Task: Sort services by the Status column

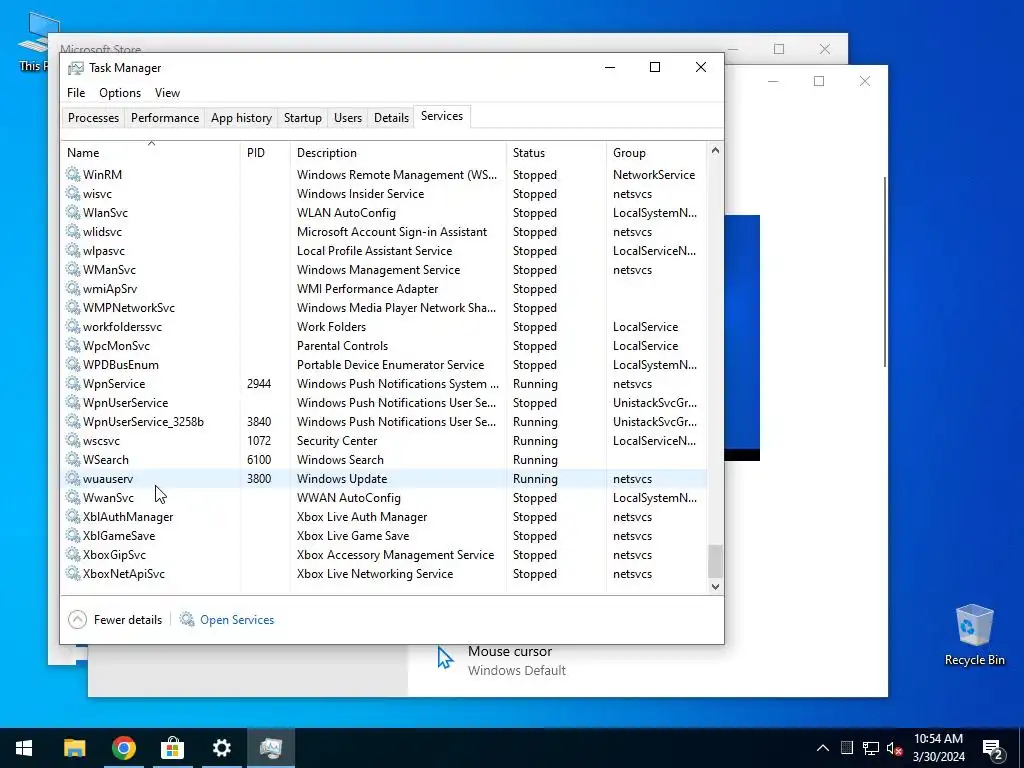Action: (556, 153)
